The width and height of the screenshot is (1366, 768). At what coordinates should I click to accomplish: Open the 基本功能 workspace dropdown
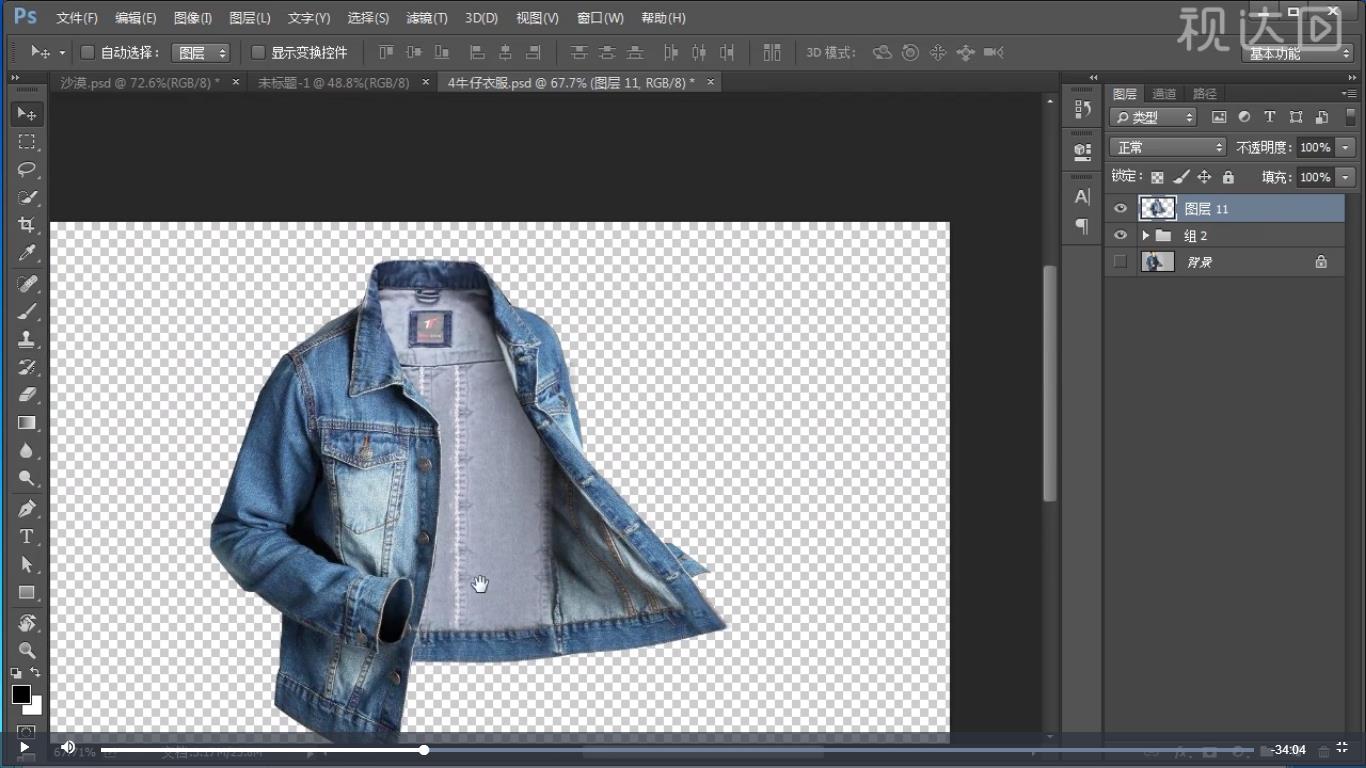1297,54
